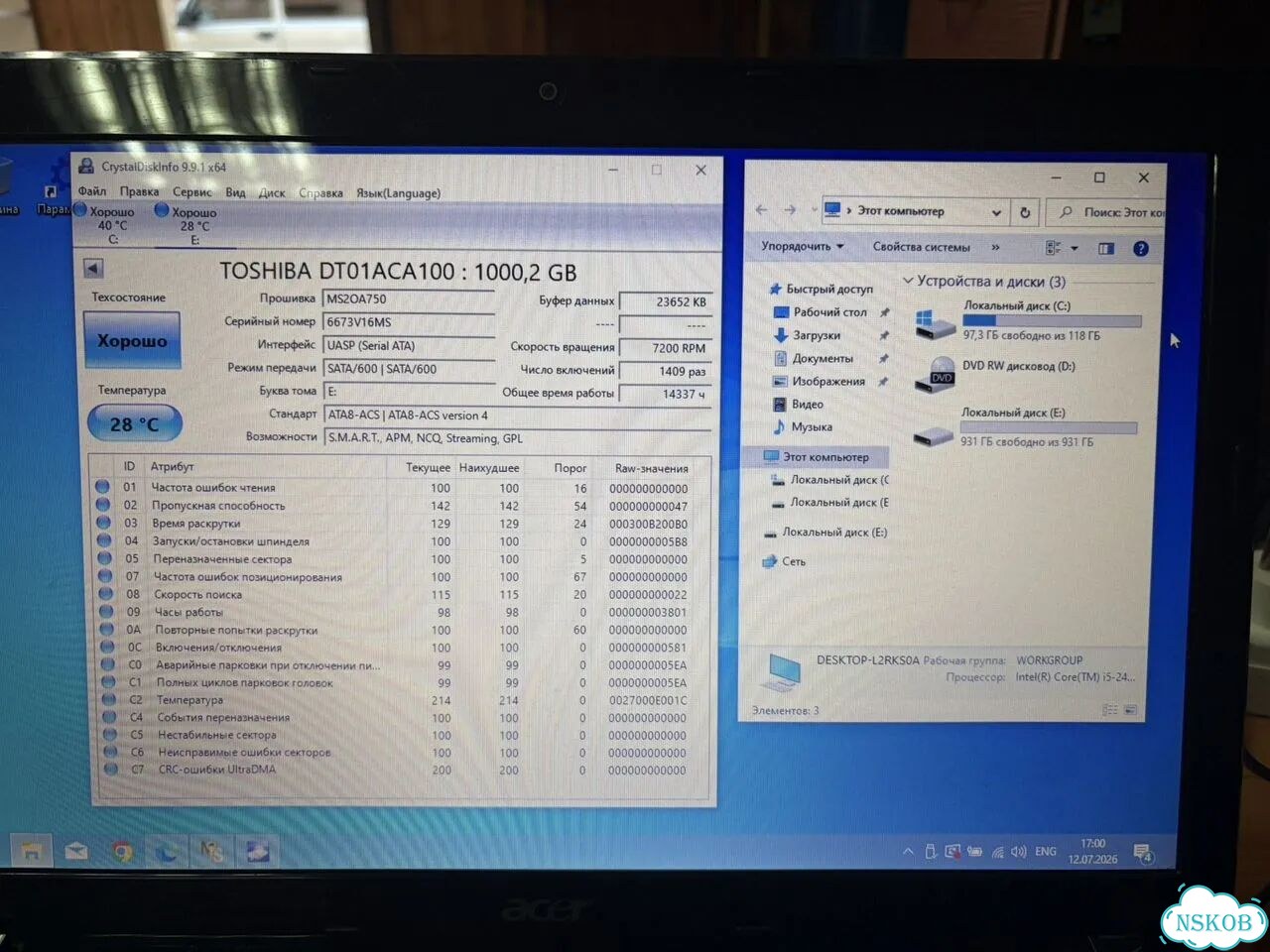Open the Файл menu in CrystalDiskInfo
Viewport: 1270px width, 952px height.
92,191
